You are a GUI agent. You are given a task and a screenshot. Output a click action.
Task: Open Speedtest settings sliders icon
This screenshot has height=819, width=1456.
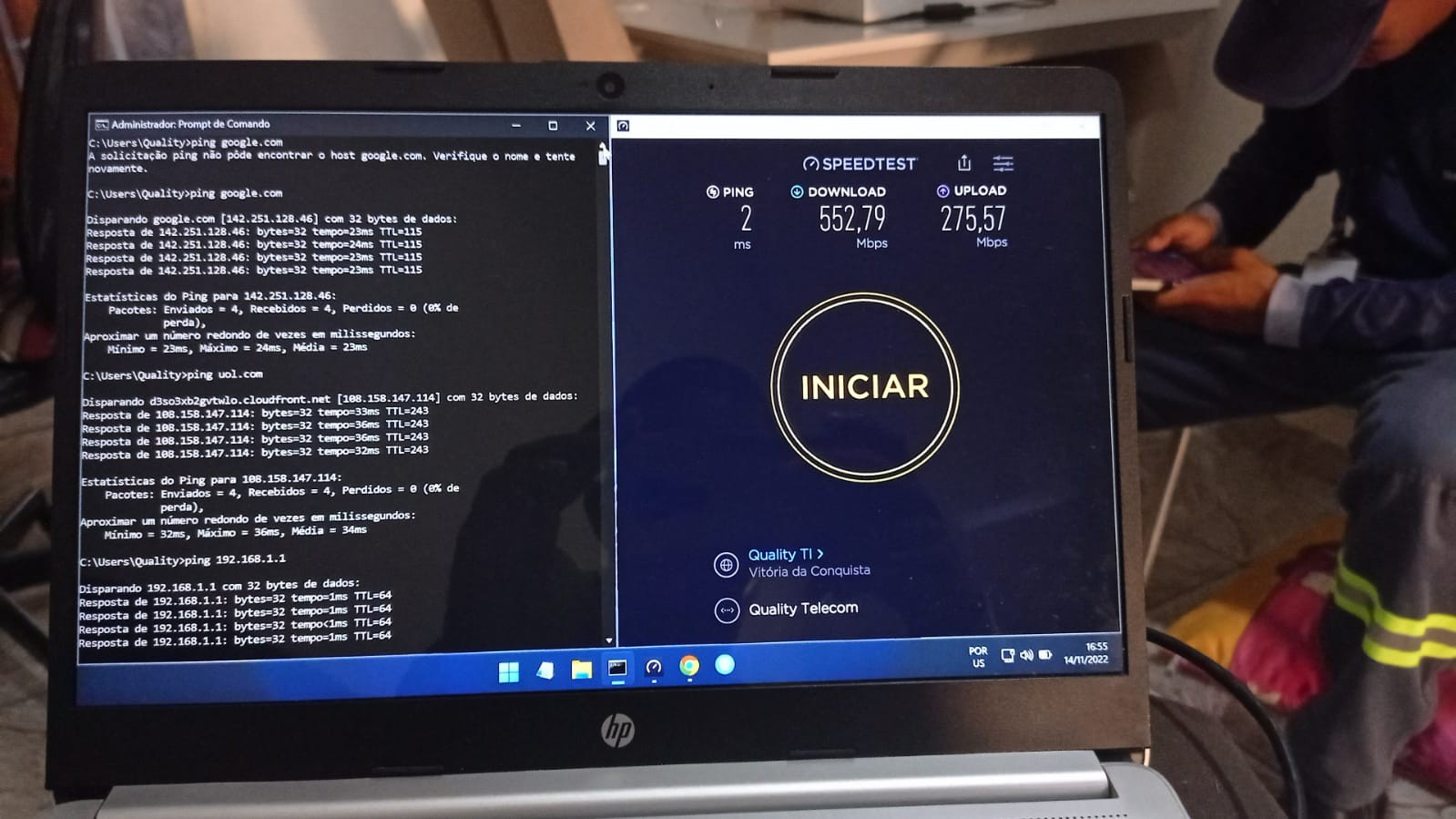1003,163
